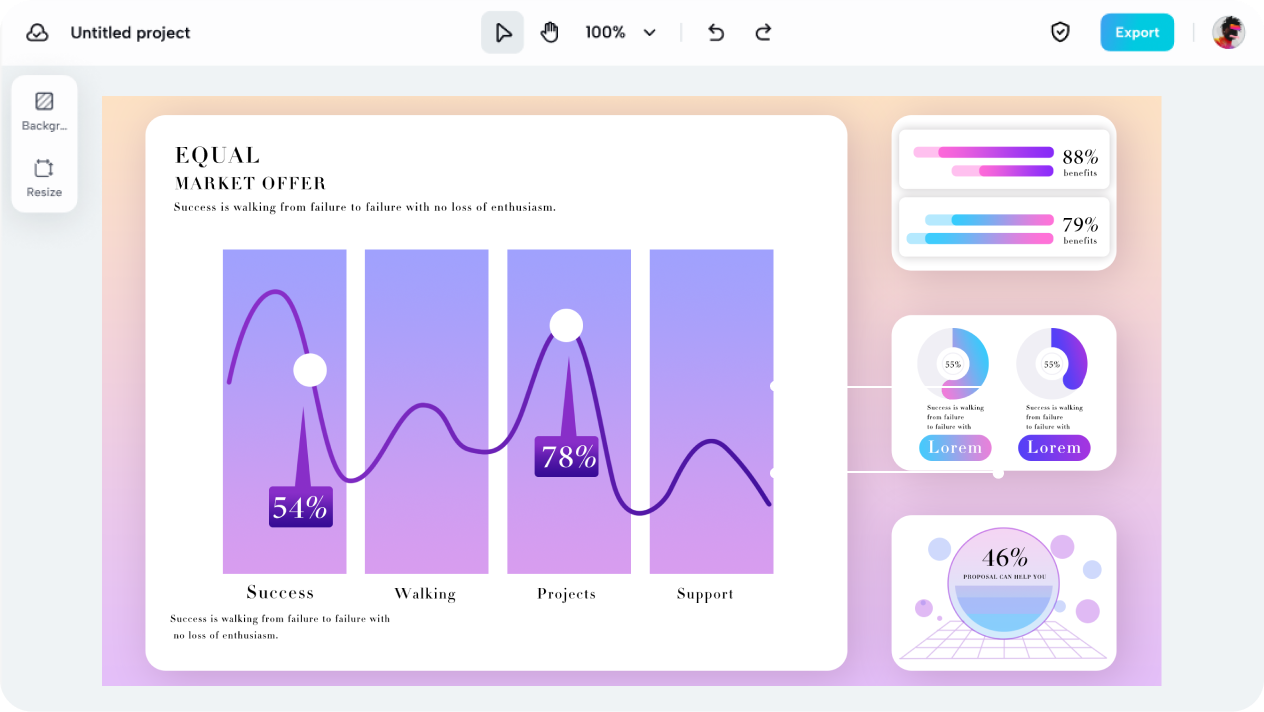1264x712 pixels.
Task: Click the blue-pink Lorem pill
Action: [x=955, y=448]
